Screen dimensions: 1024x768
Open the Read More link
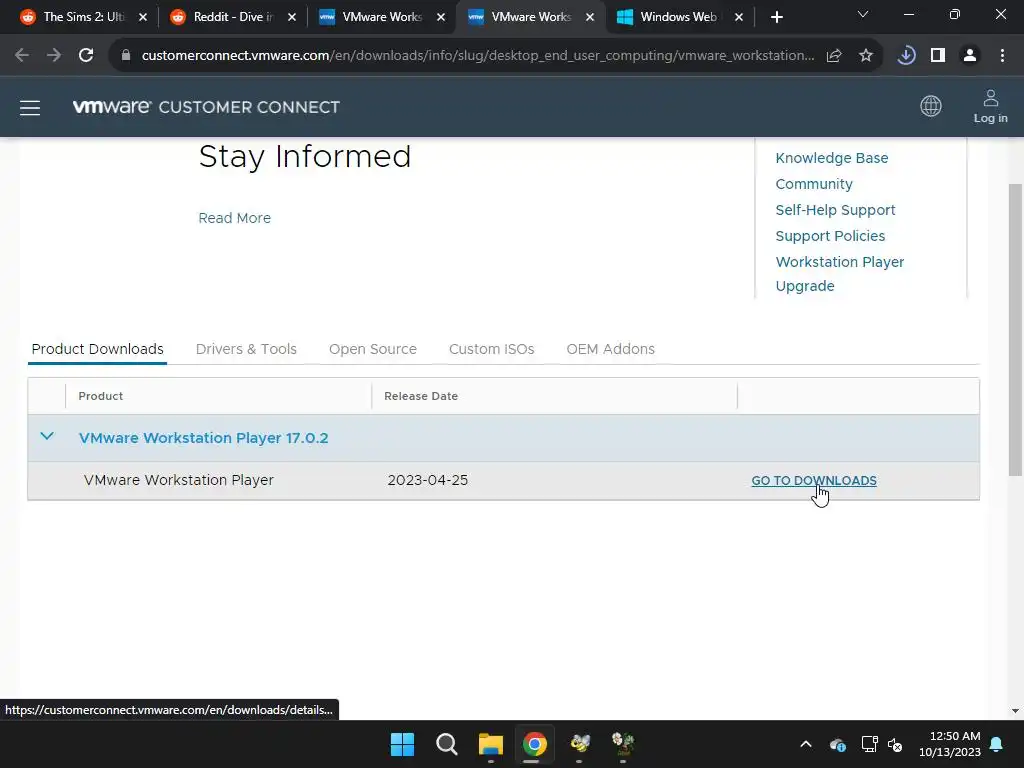(x=234, y=218)
